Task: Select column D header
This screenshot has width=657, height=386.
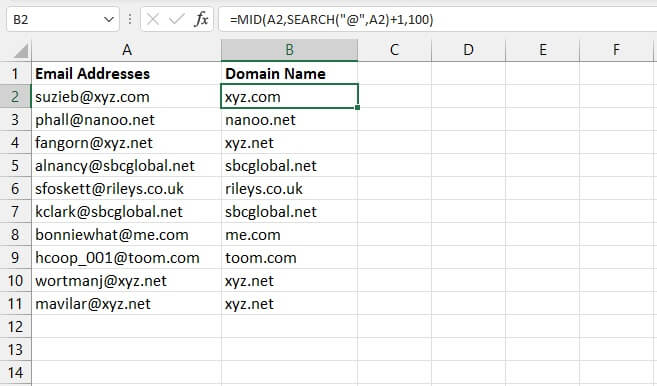Action: click(x=468, y=50)
